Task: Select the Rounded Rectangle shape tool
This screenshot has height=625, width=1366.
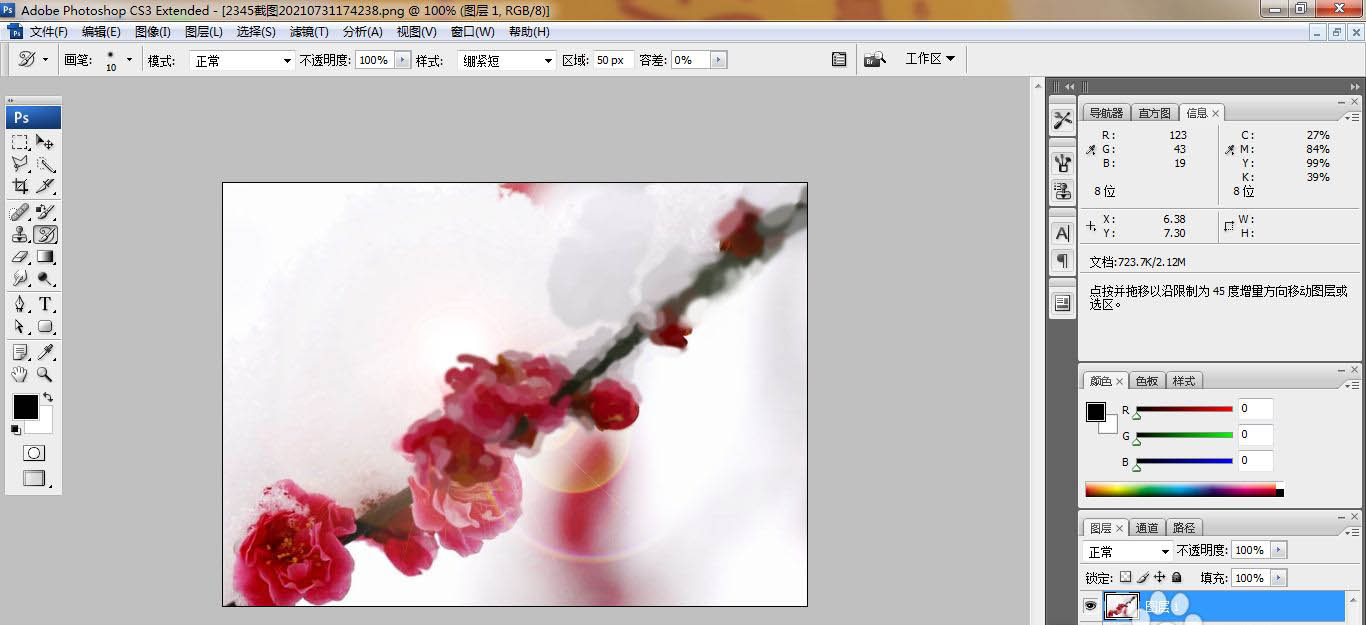Action: 46,326
